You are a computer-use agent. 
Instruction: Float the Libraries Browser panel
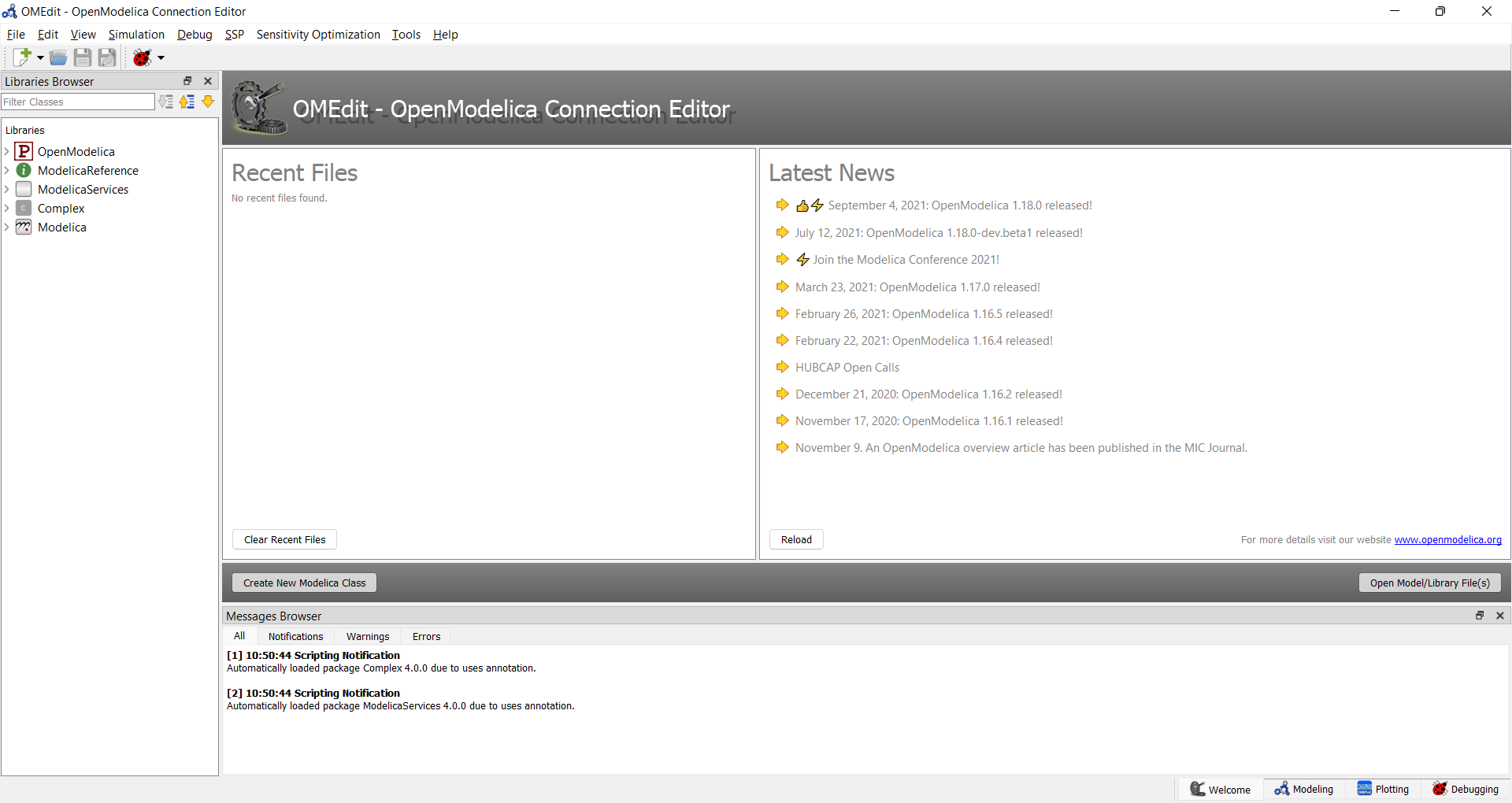point(187,81)
